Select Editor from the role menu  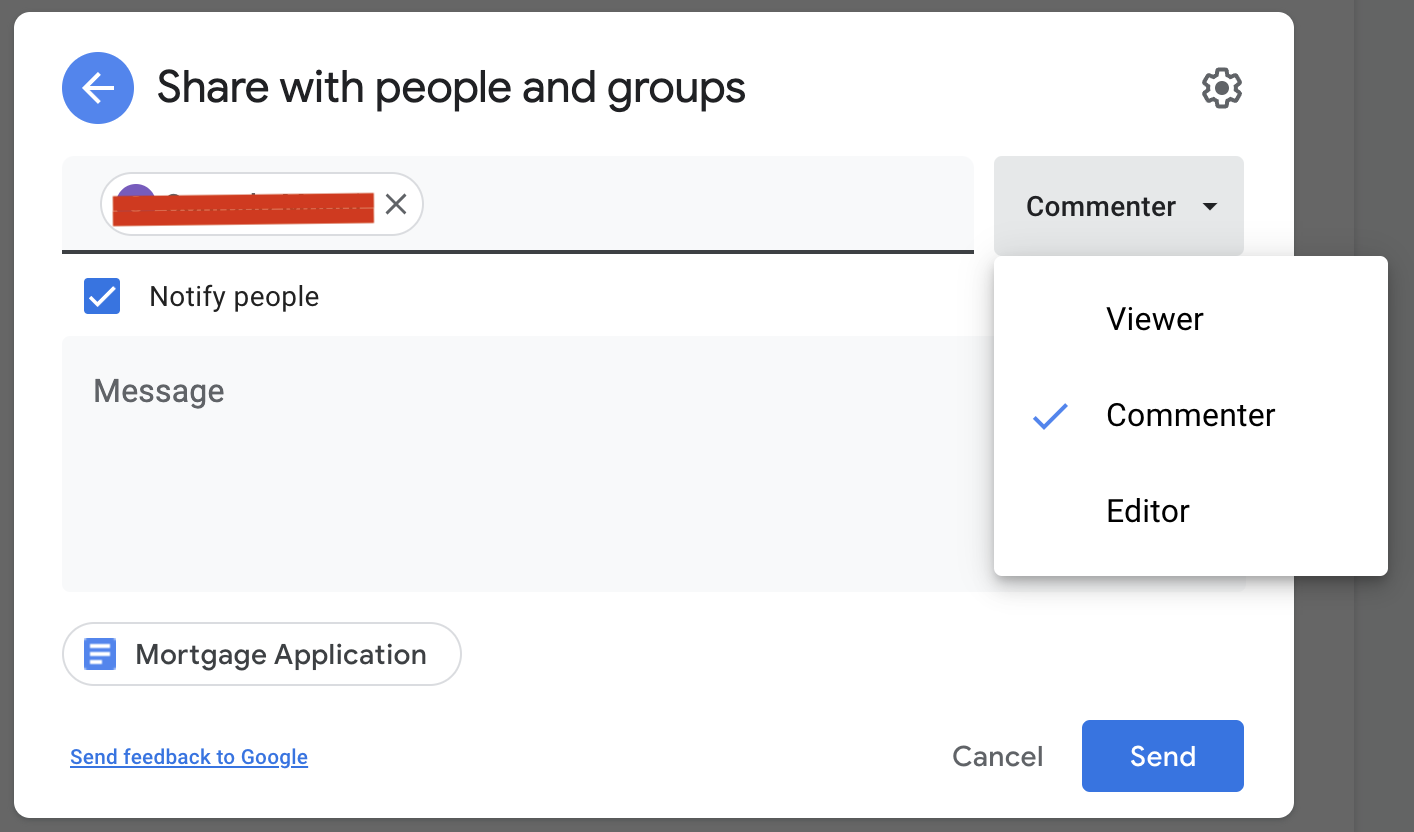coord(1190,511)
